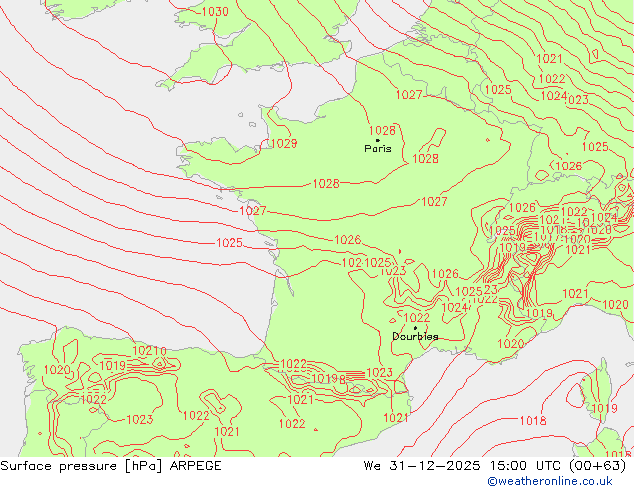Click the Paris city name label
This screenshot has width=634, height=490.
point(378,149)
